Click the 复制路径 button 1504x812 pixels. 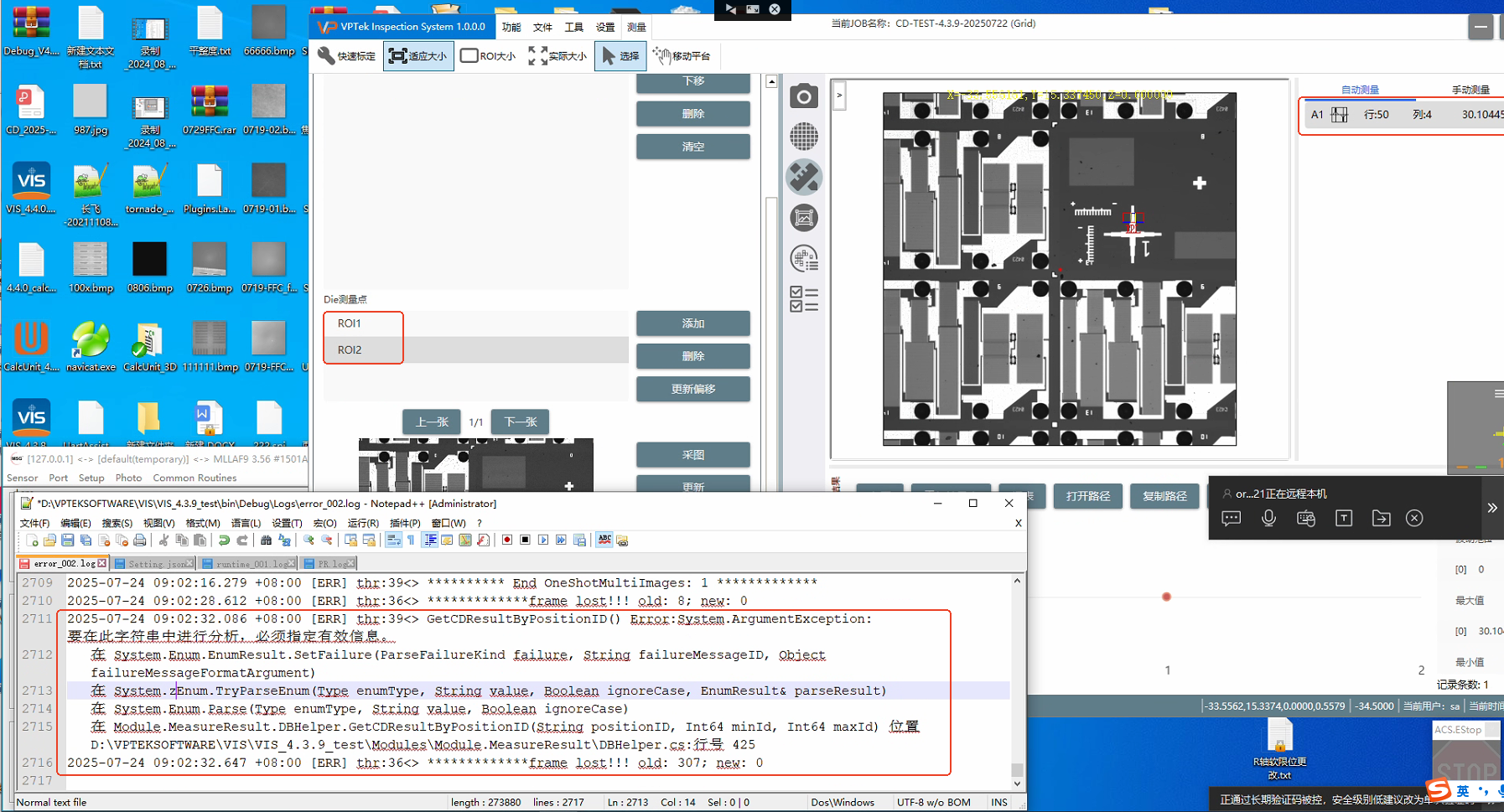tap(1164, 496)
